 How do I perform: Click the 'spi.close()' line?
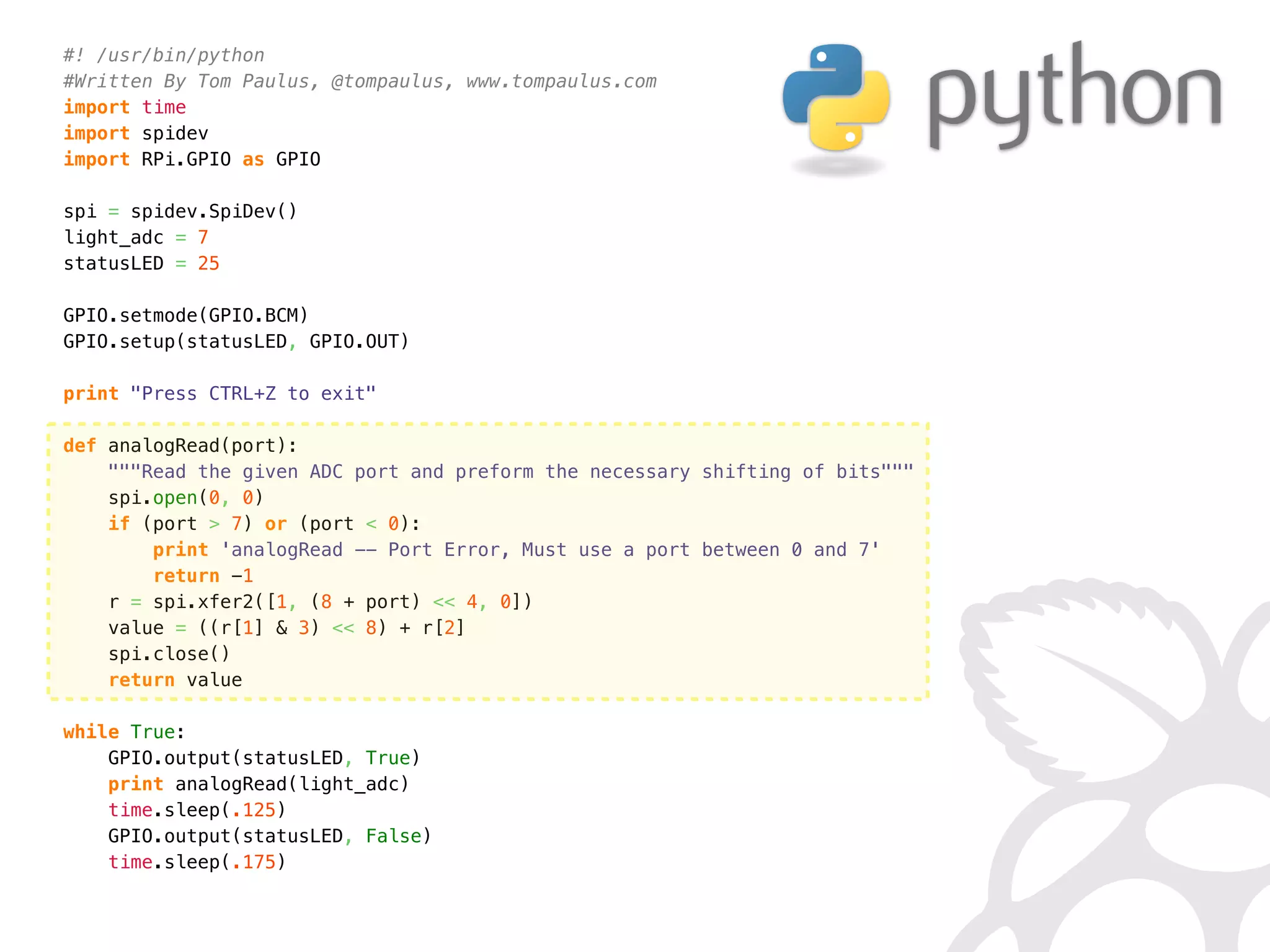pos(169,654)
